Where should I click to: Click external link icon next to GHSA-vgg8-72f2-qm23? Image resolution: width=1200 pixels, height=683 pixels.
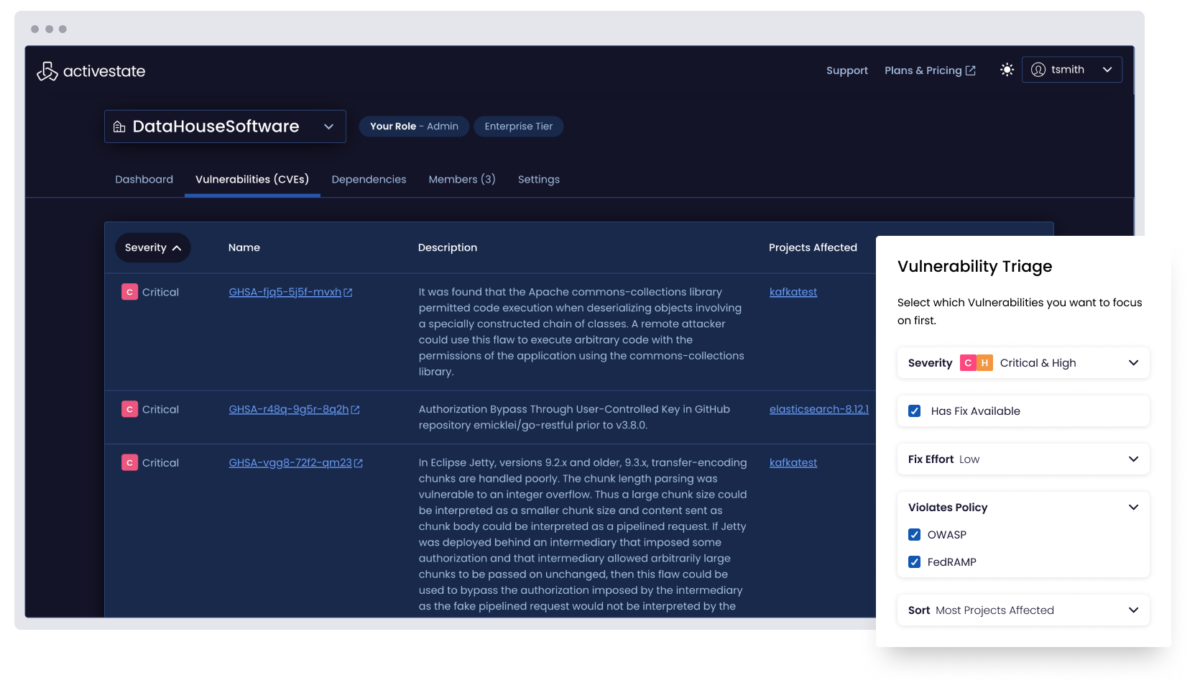358,463
